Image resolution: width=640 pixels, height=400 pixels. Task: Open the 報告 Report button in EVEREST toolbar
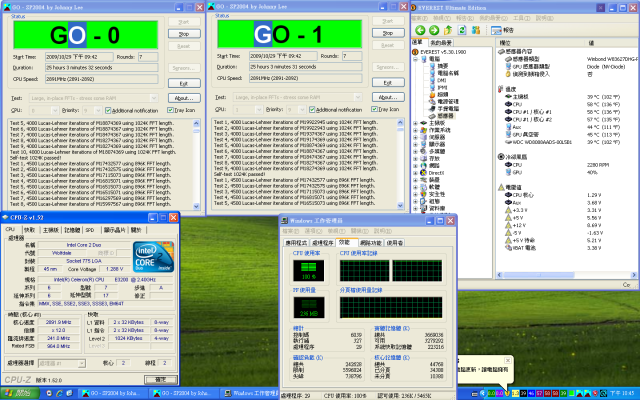pos(502,30)
